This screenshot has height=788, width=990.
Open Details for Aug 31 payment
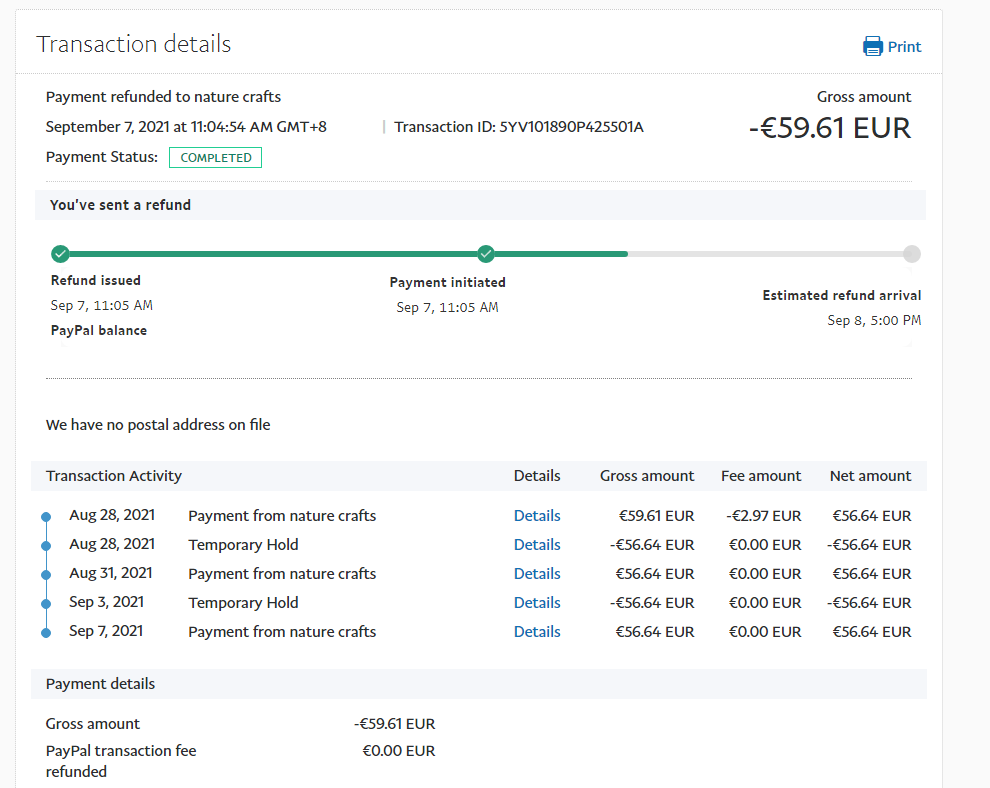click(537, 574)
